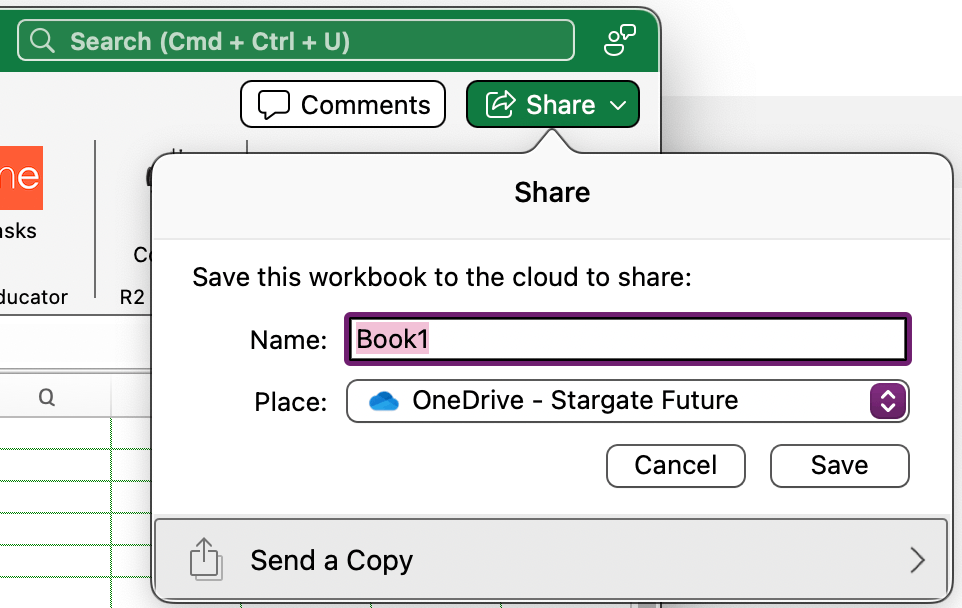Click the Send a Copy document icon
Screen dimensions: 962x608
pos(204,560)
